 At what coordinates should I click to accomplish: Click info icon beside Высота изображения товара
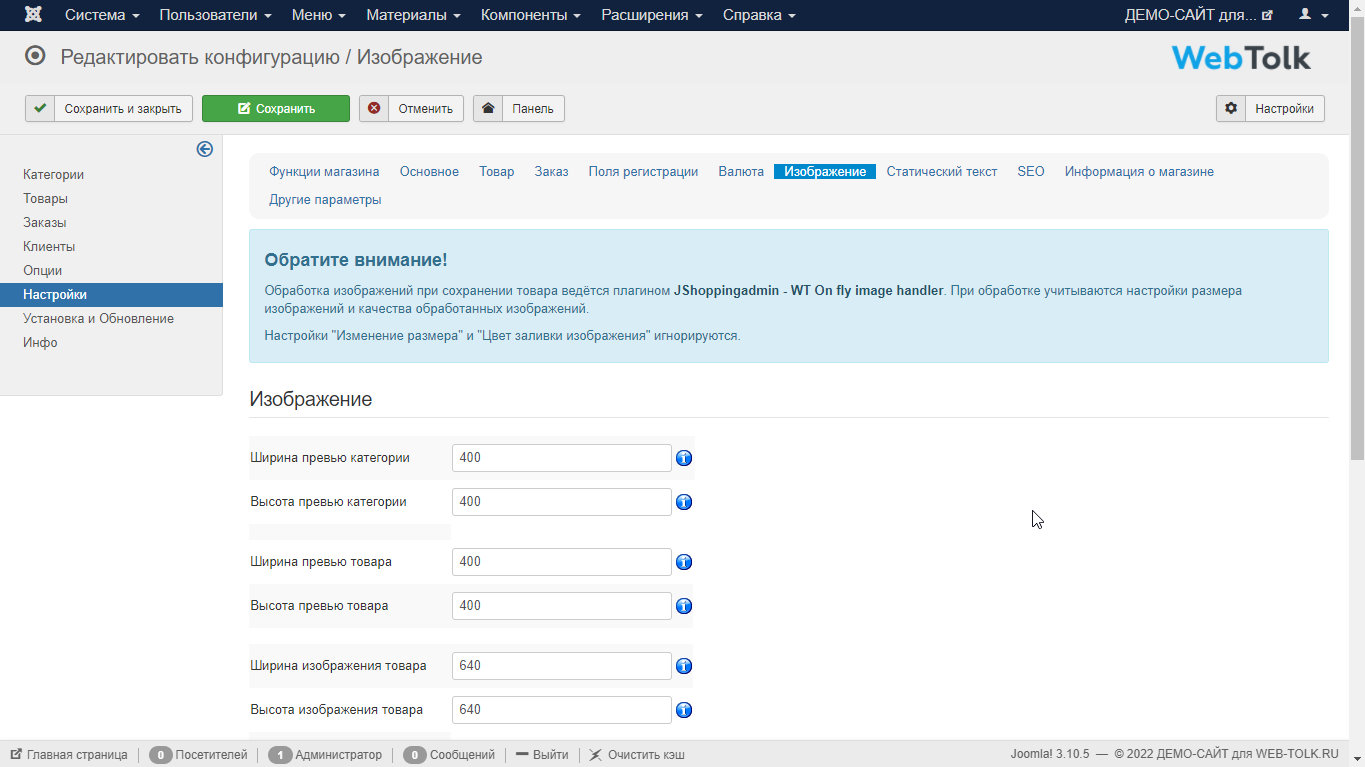[684, 710]
